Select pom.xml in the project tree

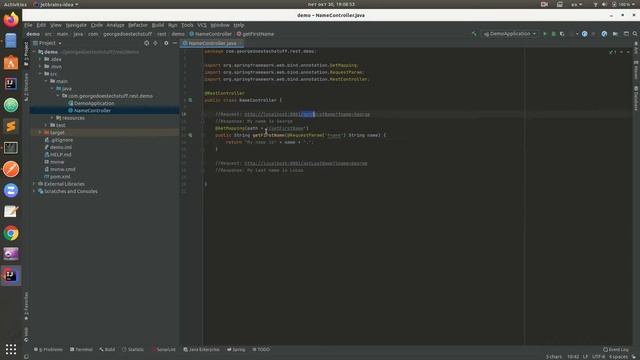60,177
